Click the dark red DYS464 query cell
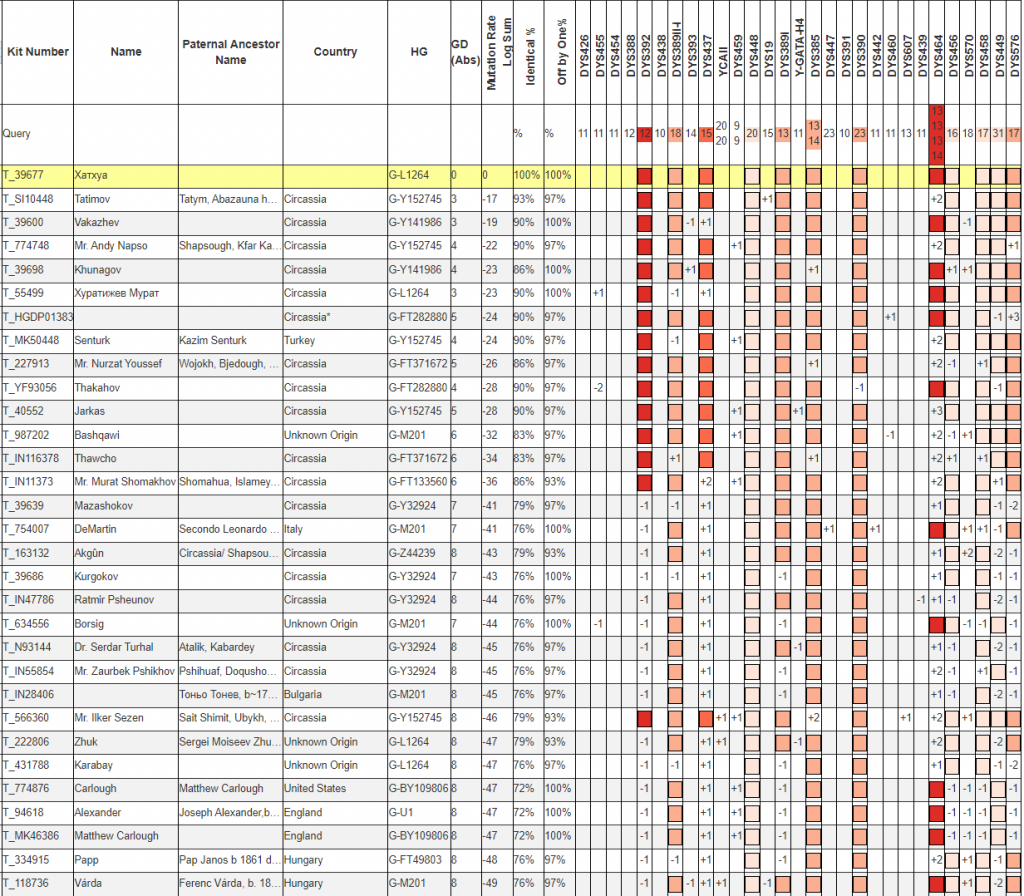 tap(937, 133)
